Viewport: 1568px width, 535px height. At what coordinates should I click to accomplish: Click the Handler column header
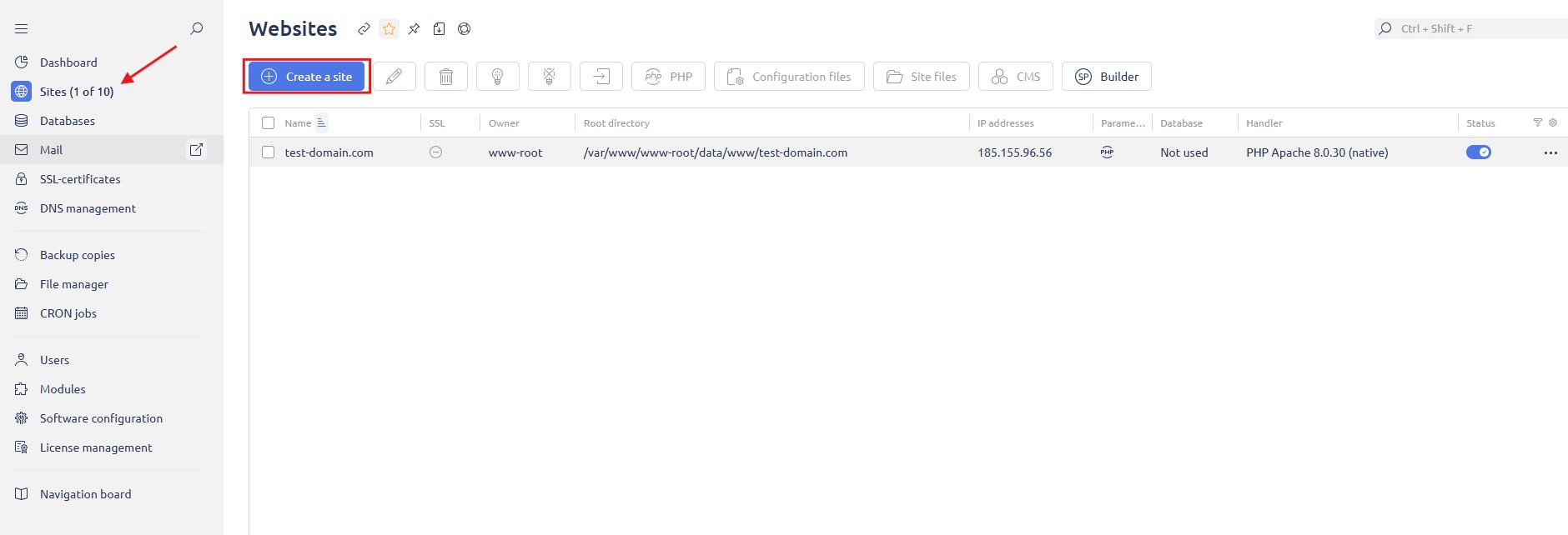[1264, 123]
